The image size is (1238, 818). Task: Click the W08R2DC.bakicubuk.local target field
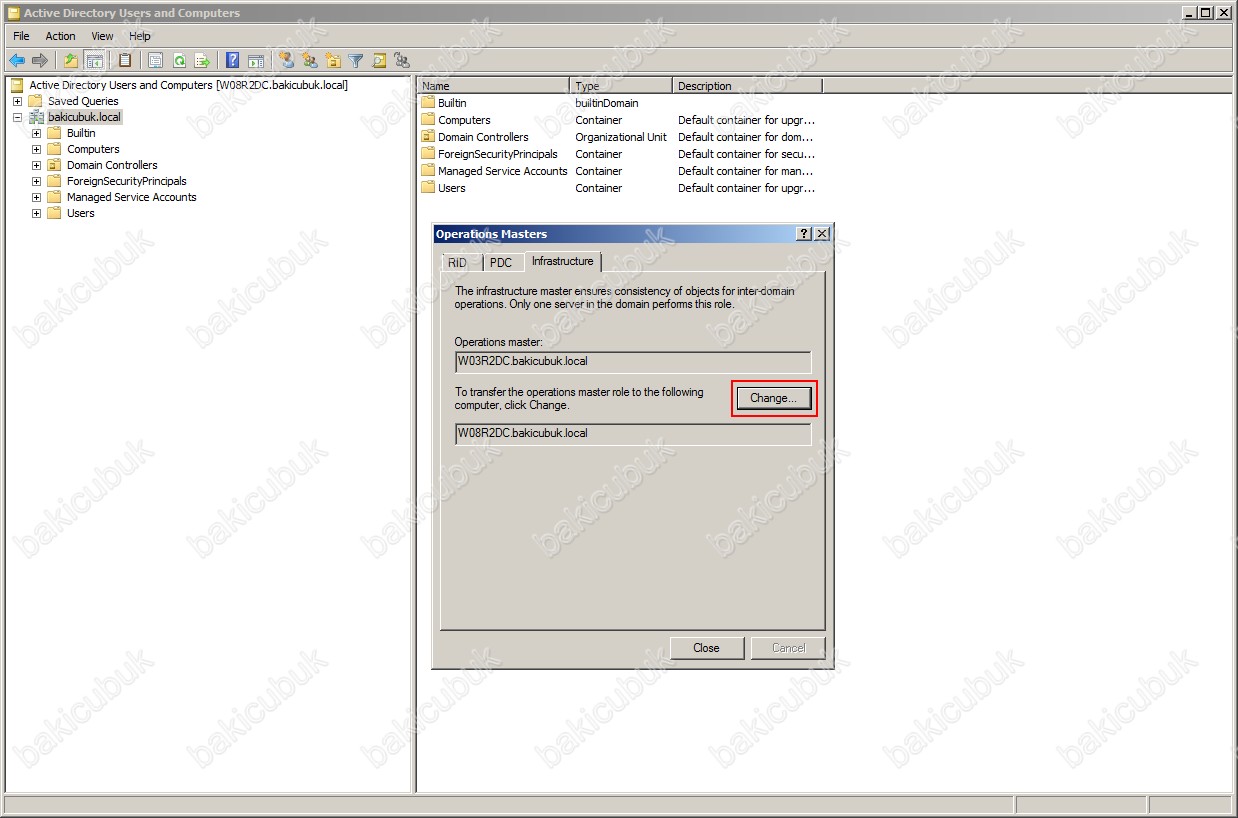click(x=632, y=434)
